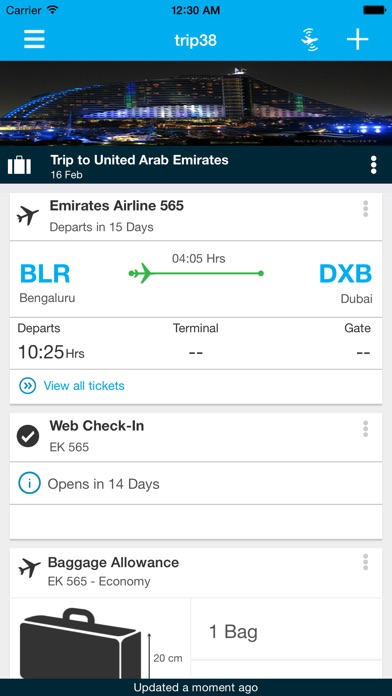
Task: Tap the BLR Bengaluru departure airport
Action: pos(47,283)
